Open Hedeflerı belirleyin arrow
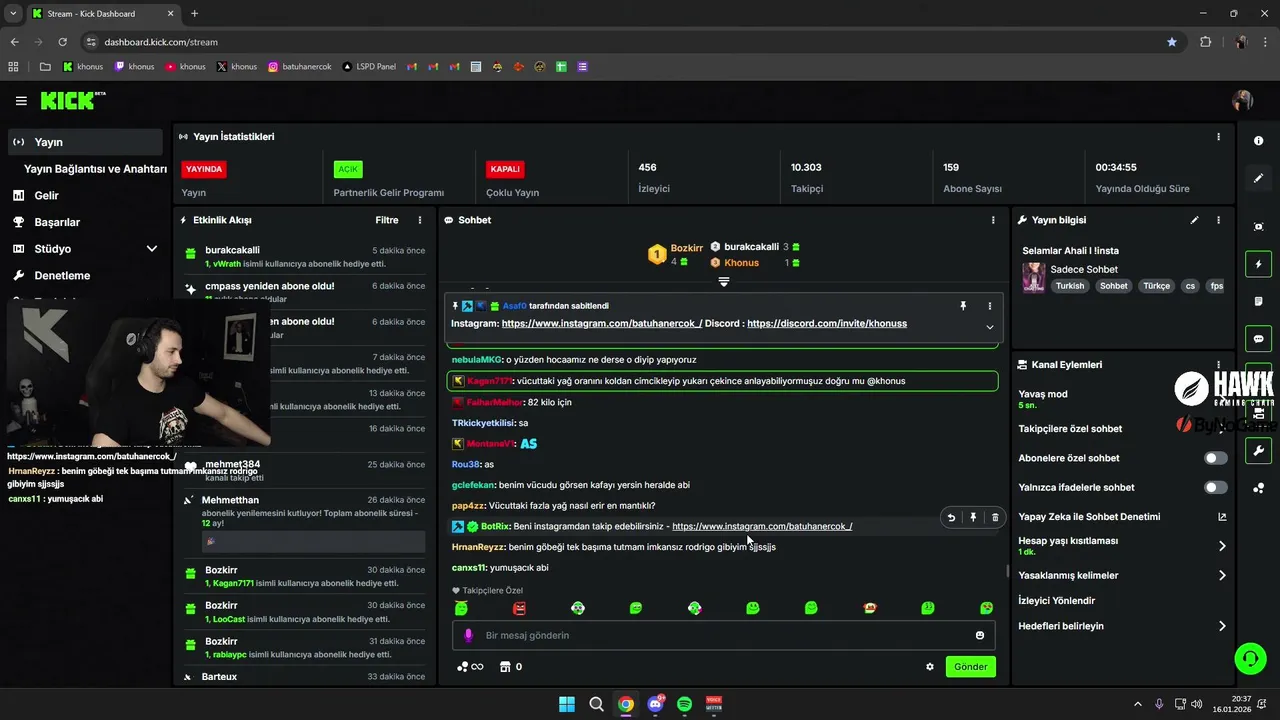The image size is (1280, 720). click(x=1222, y=626)
